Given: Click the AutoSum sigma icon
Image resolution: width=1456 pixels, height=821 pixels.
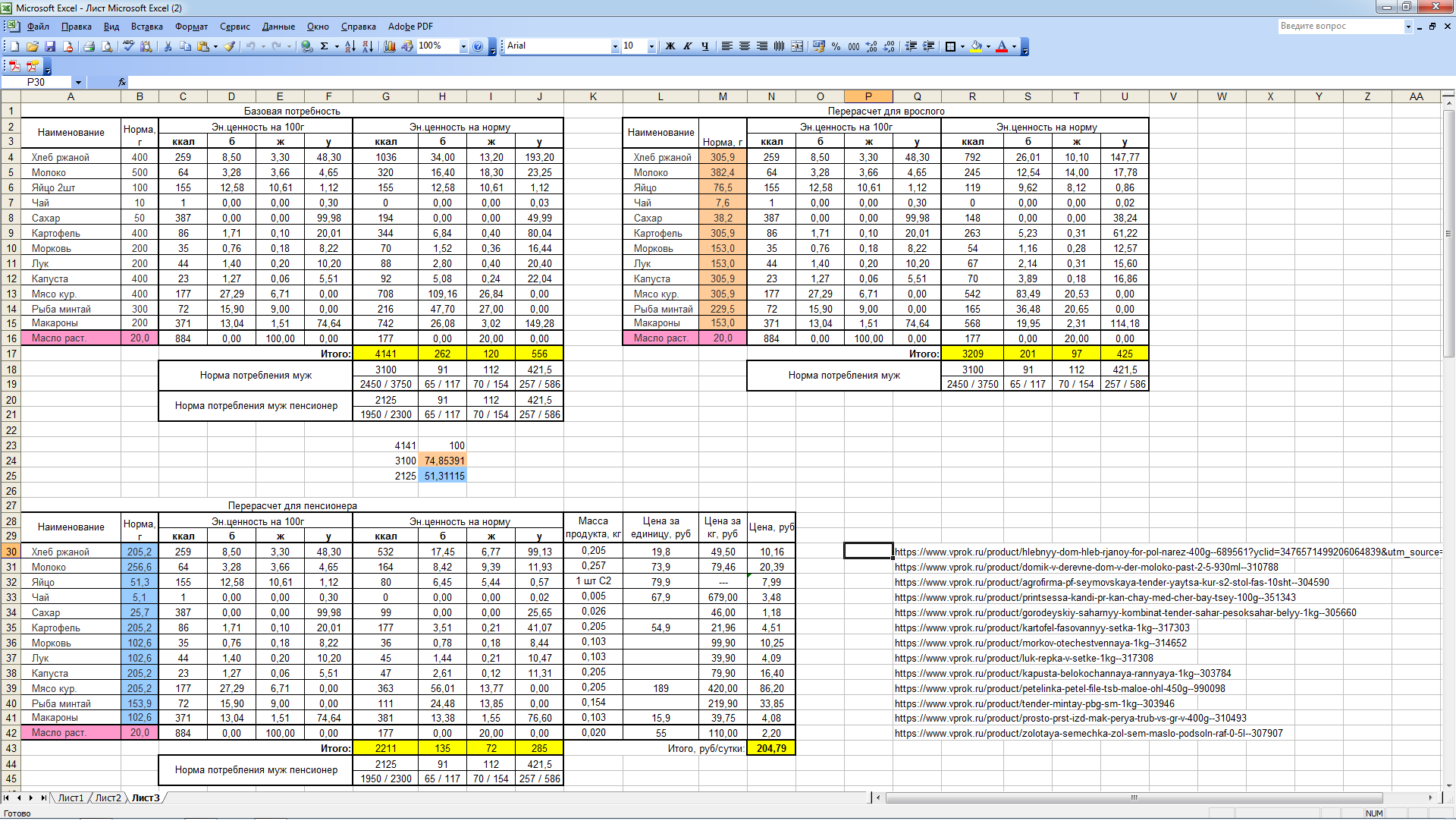Looking at the screenshot, I should point(325,46).
